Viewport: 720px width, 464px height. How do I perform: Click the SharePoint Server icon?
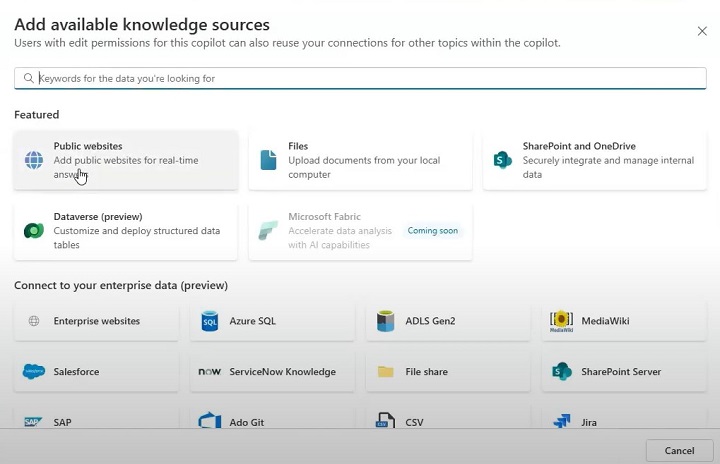[561, 372]
